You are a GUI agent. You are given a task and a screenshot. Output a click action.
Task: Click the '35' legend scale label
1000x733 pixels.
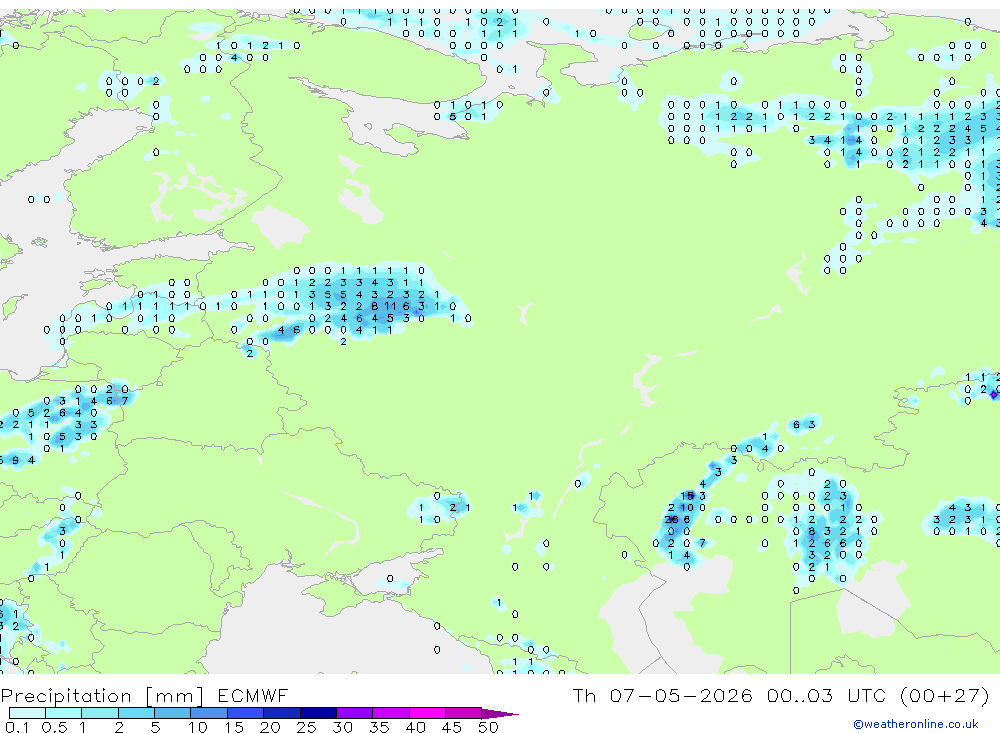[379, 727]
